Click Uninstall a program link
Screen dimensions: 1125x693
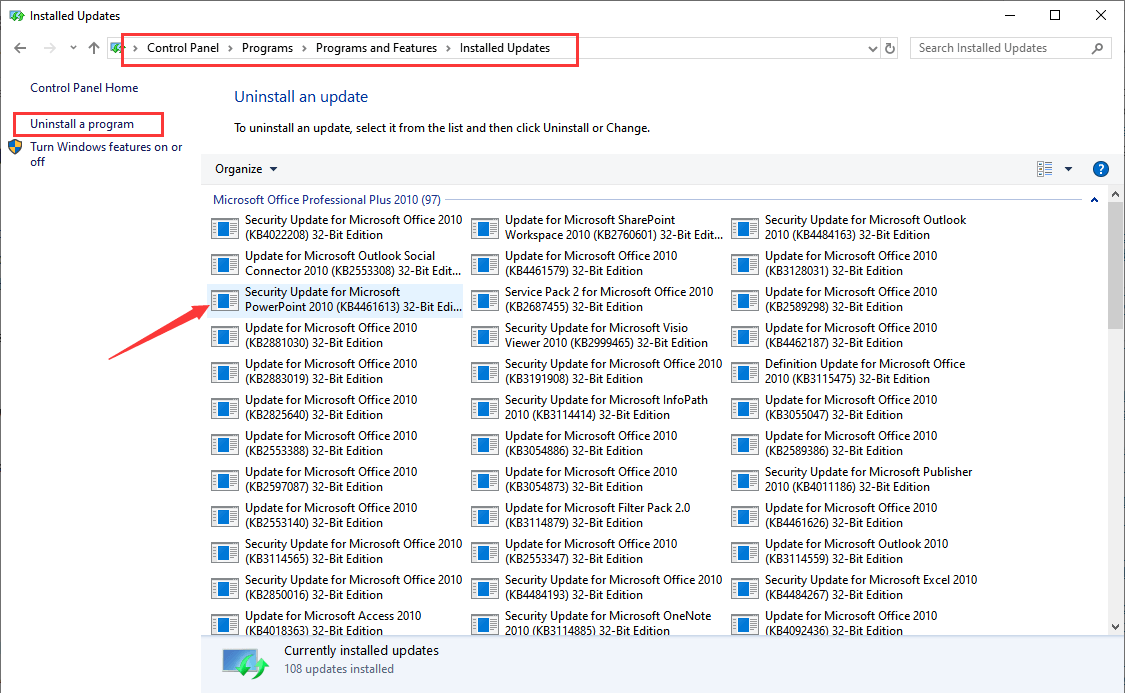[x=82, y=124]
